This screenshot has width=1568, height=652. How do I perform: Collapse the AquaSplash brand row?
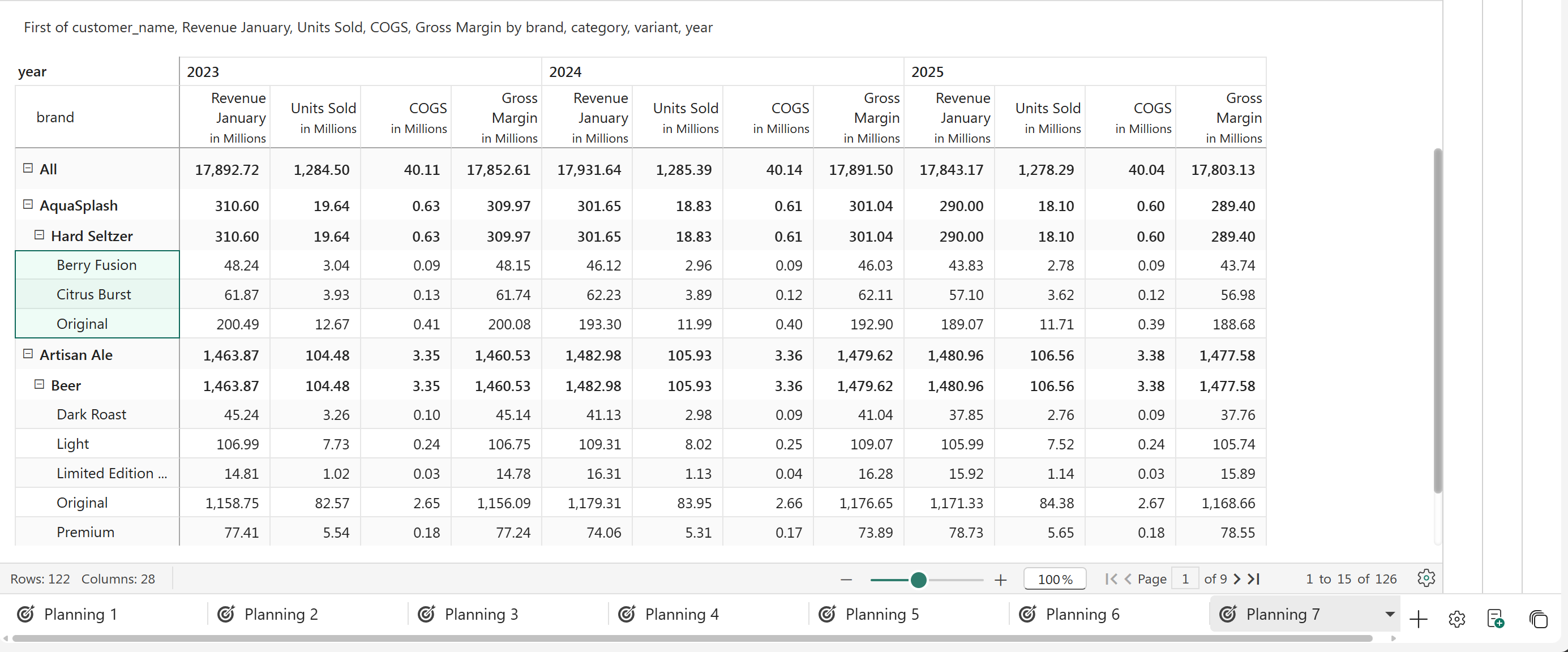coord(28,204)
